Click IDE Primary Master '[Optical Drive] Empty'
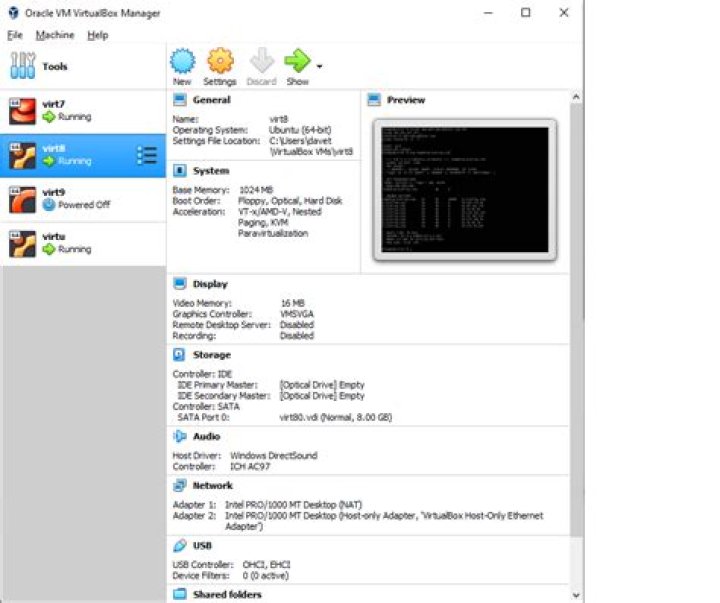This screenshot has height=603, width=720. (322, 385)
